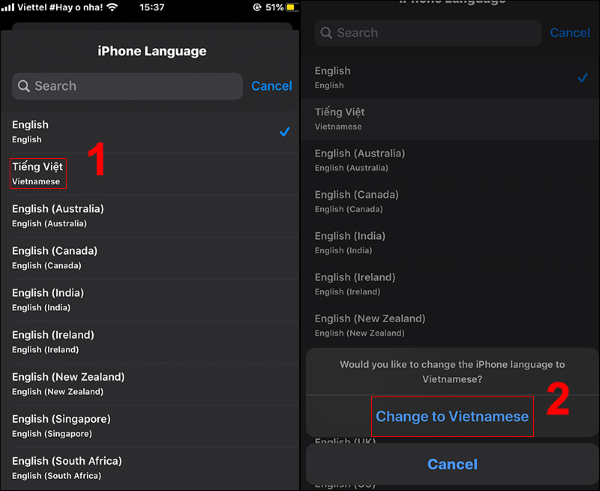The image size is (600, 491).
Task: Pick English (India) on the right list
Action: tap(349, 243)
